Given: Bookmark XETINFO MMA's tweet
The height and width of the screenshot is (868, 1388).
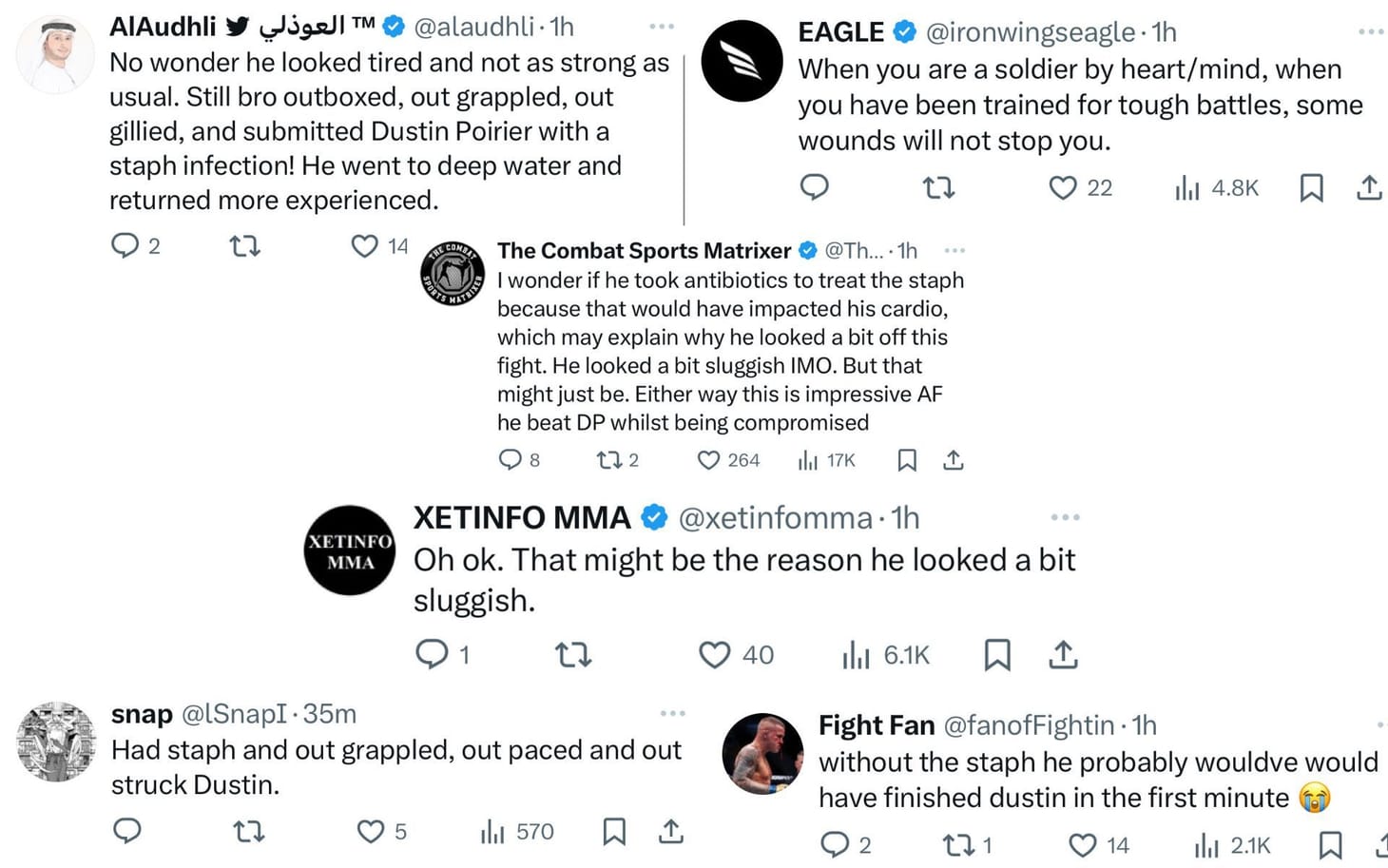Looking at the screenshot, I should (x=997, y=655).
